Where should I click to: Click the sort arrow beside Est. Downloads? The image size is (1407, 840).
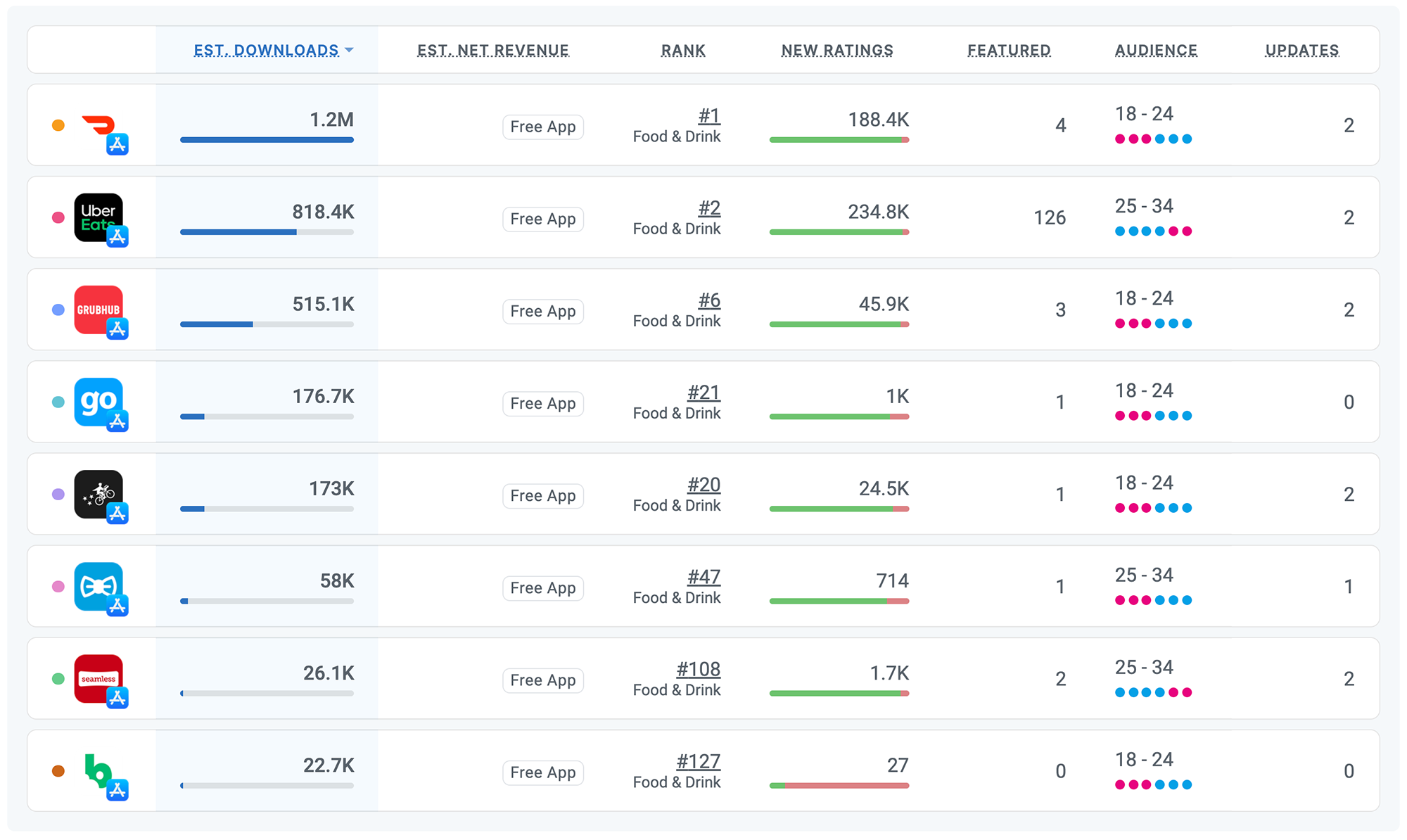click(350, 51)
